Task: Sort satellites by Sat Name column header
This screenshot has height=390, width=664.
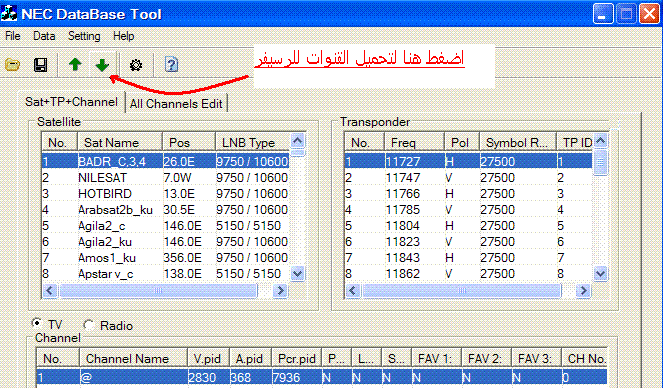Action: [120, 142]
